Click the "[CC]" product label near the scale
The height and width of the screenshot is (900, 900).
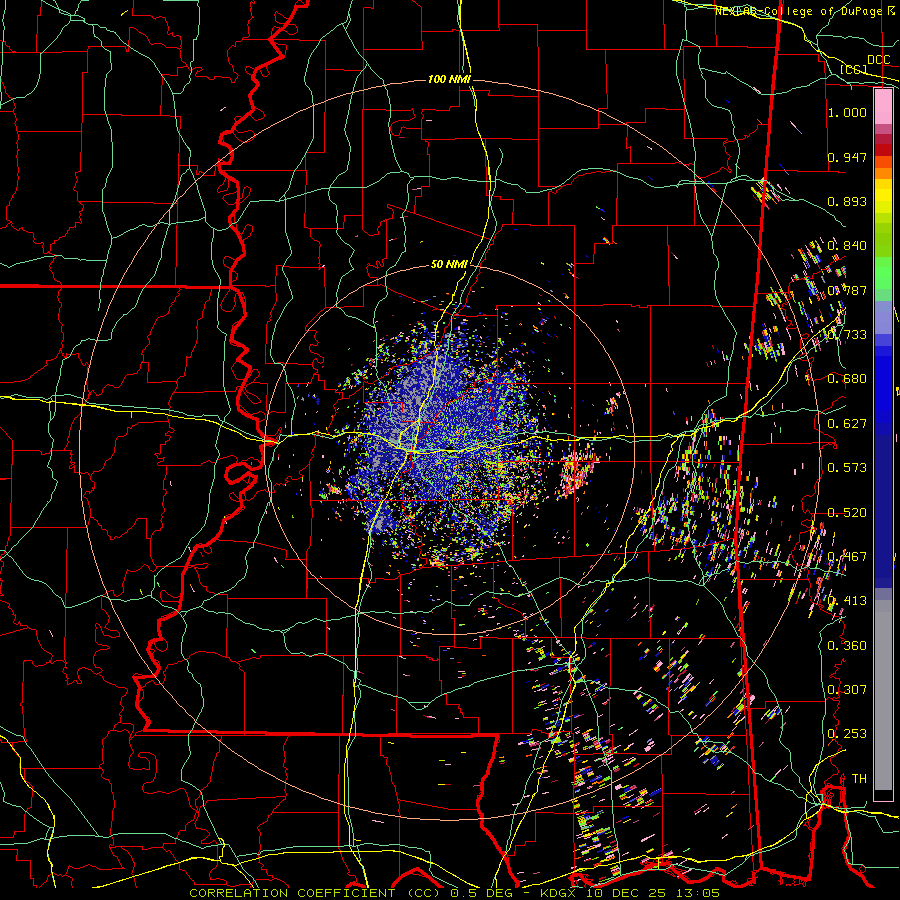click(854, 69)
